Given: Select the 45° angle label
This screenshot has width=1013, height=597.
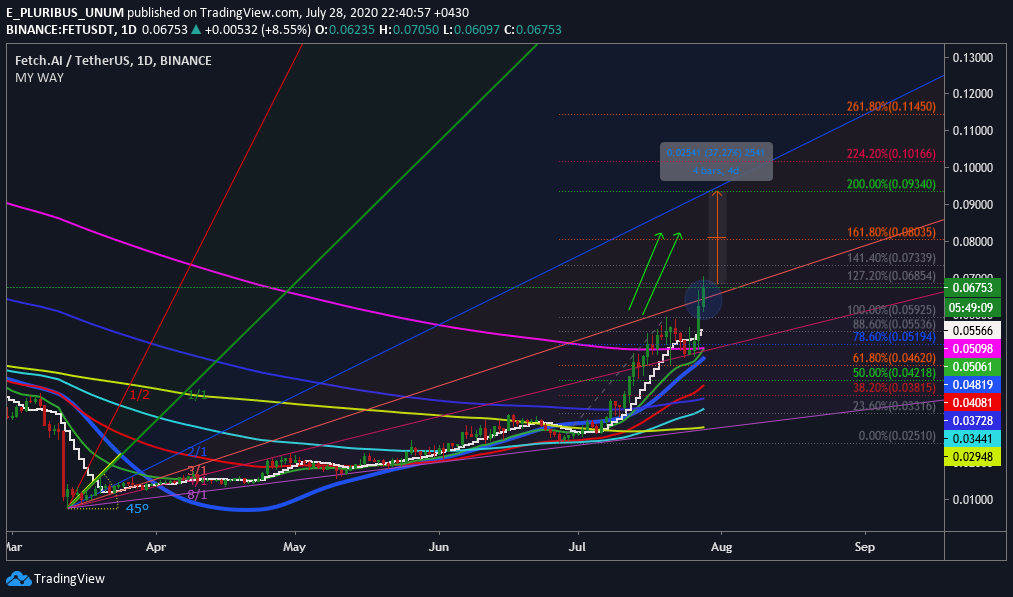Looking at the screenshot, I should click(x=137, y=508).
